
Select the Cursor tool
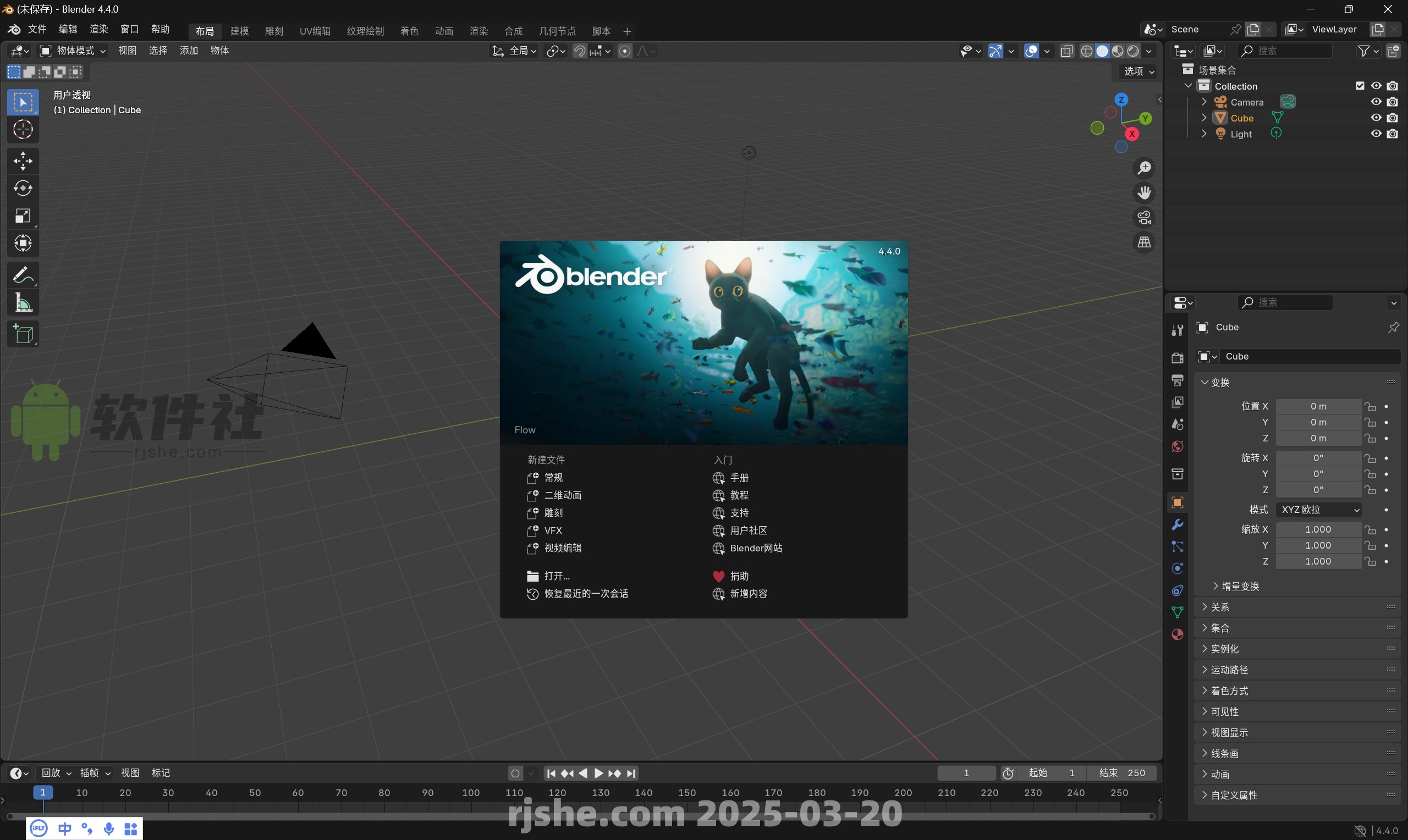click(23, 130)
